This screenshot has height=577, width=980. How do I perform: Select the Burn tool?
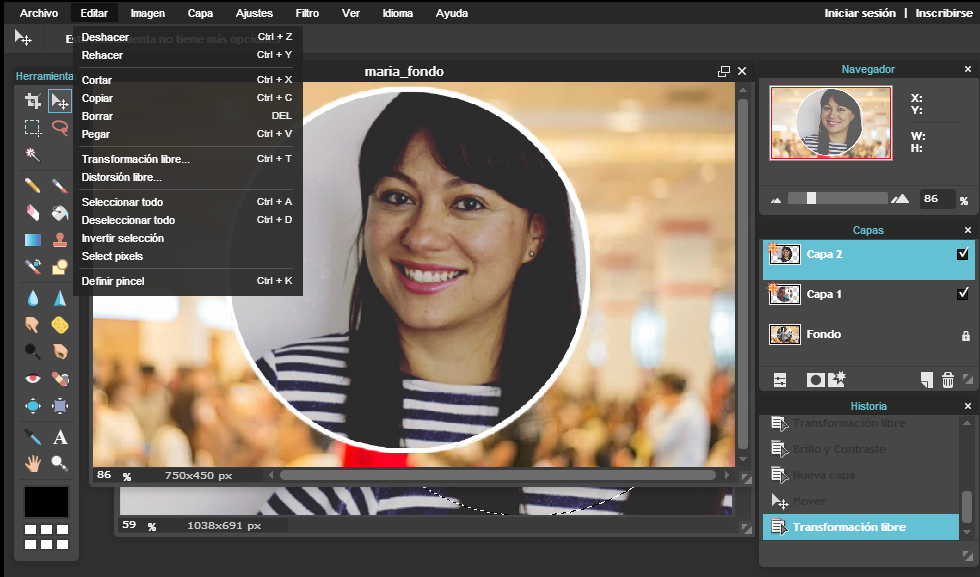click(x=60, y=351)
